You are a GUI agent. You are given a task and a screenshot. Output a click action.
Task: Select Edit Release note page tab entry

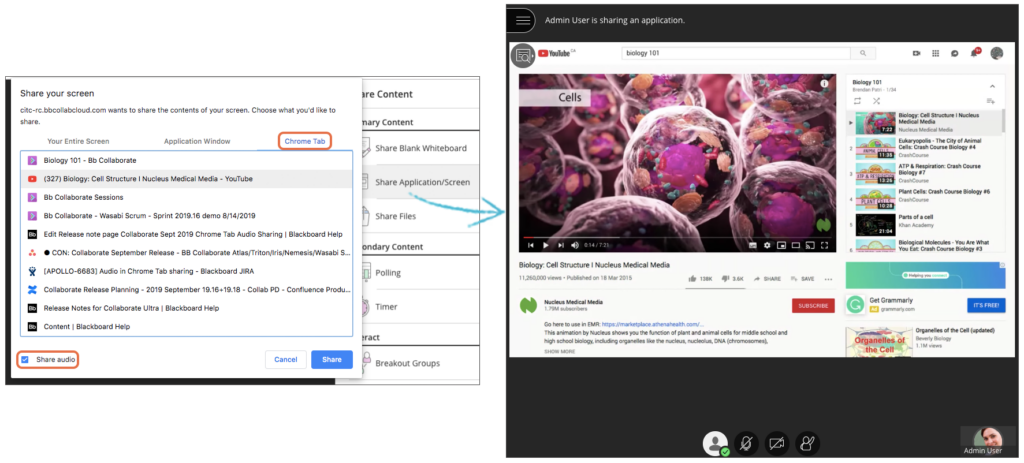(187, 234)
